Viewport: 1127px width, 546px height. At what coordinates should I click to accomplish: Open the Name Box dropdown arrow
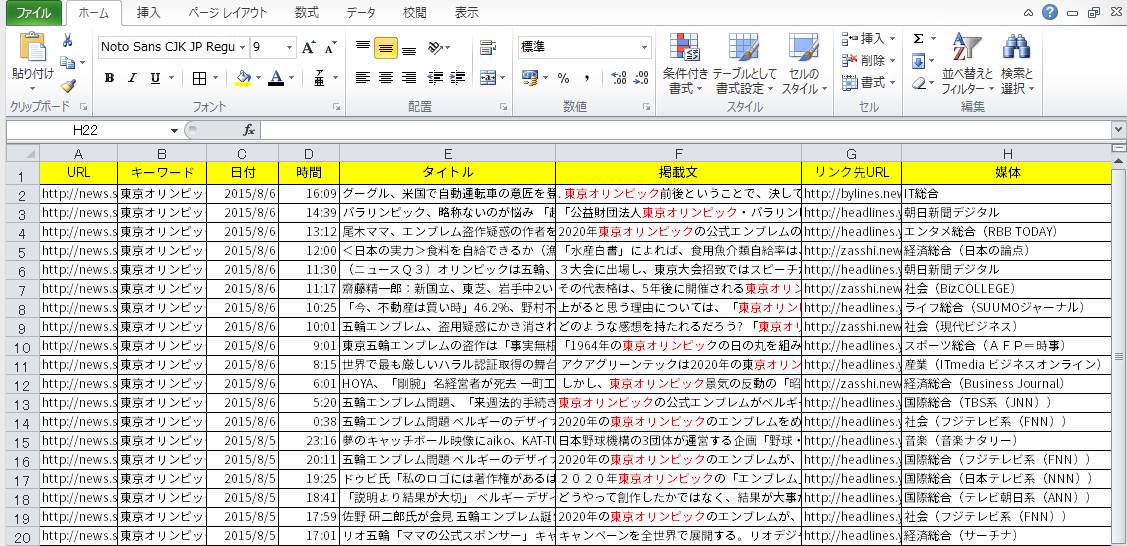click(174, 130)
